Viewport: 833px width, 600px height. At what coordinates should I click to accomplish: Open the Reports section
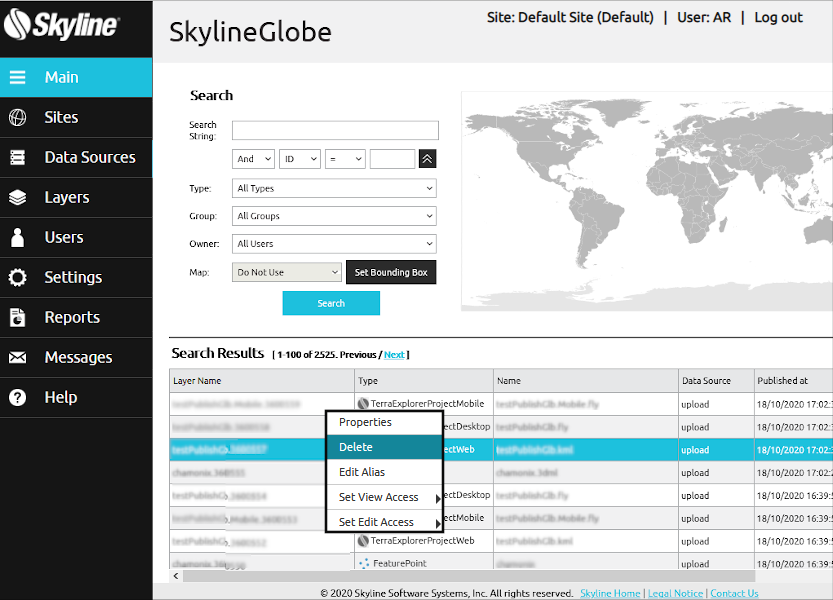pyautogui.click(x=76, y=317)
